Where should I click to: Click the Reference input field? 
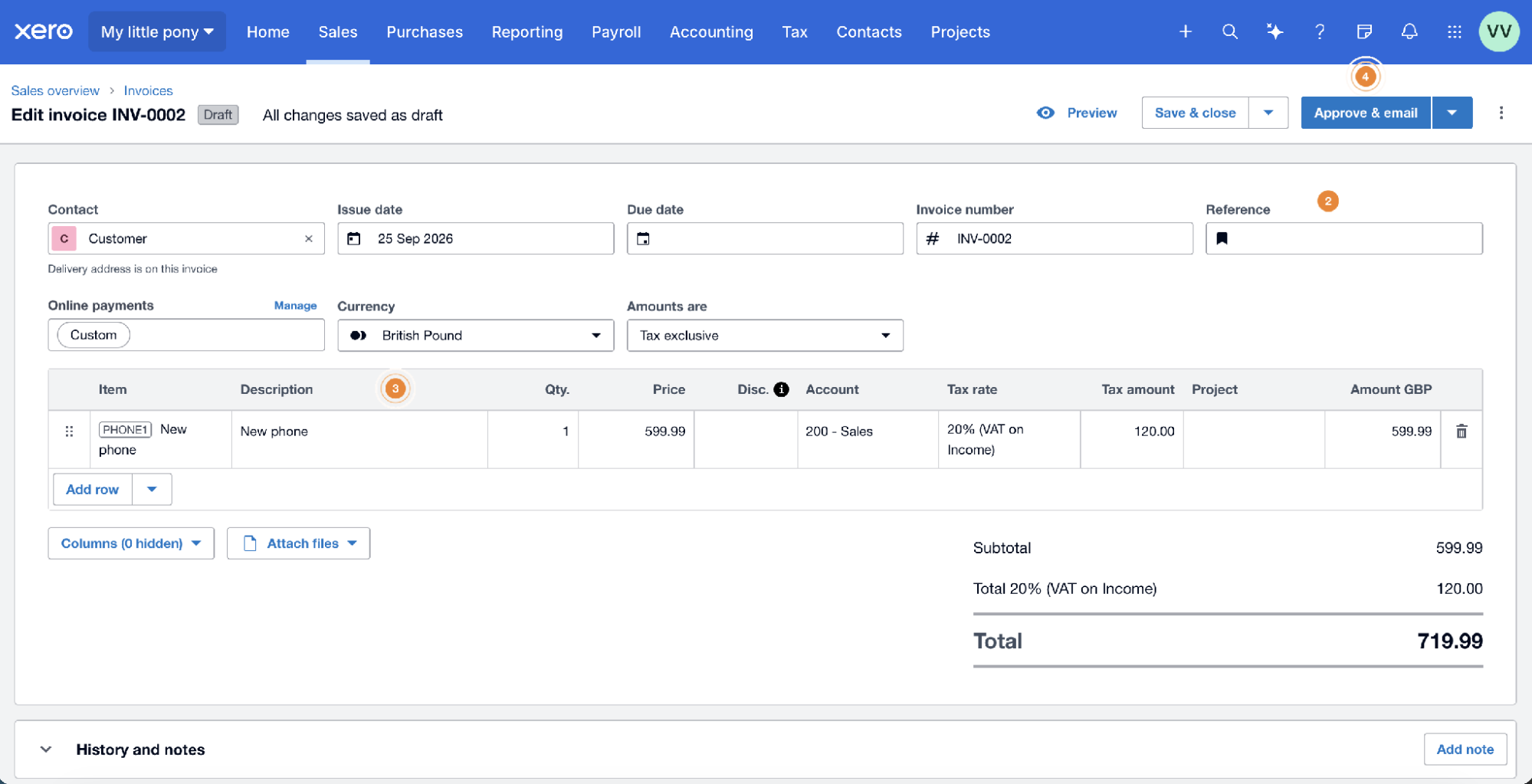1343,238
